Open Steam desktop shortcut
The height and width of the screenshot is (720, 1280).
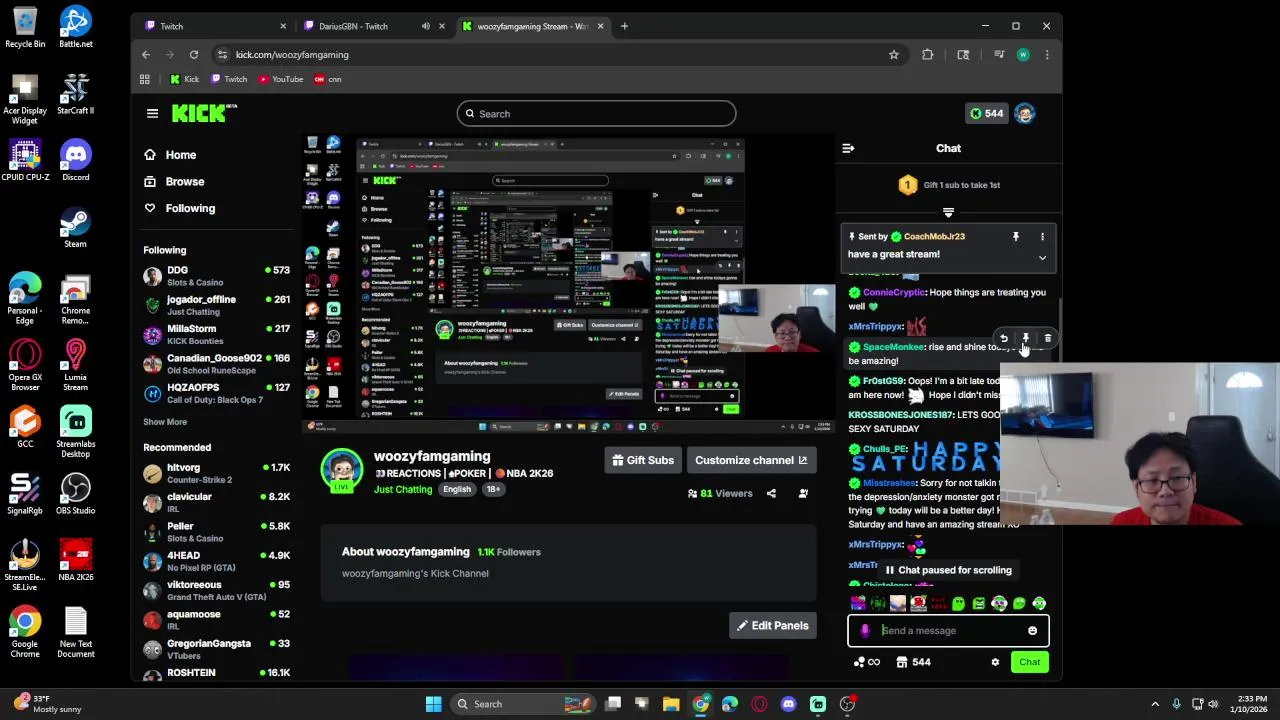[x=75, y=226]
